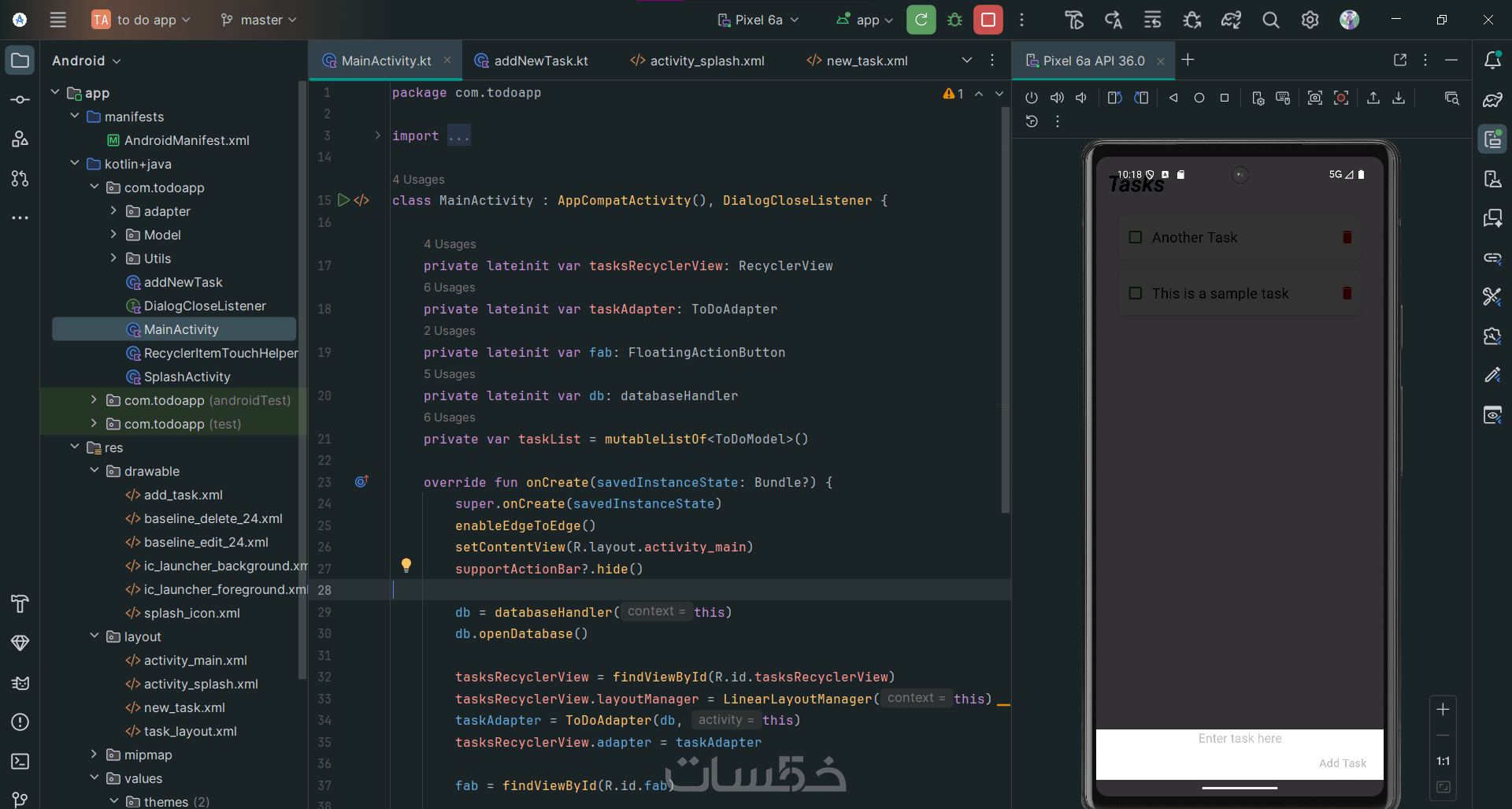Check the This is a sample task checkbox

tap(1136, 293)
